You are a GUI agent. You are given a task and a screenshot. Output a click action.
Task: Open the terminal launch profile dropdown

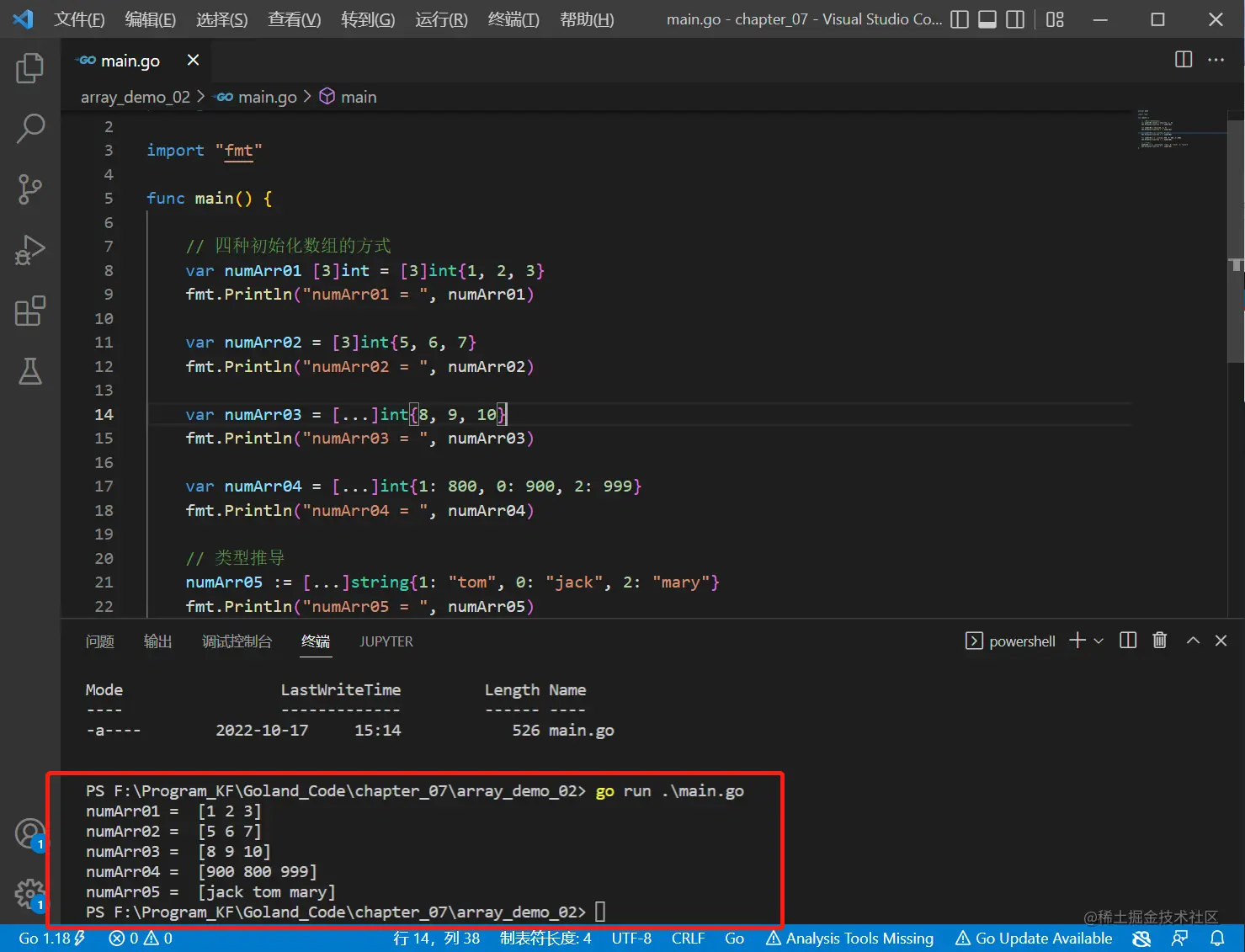click(x=1099, y=641)
